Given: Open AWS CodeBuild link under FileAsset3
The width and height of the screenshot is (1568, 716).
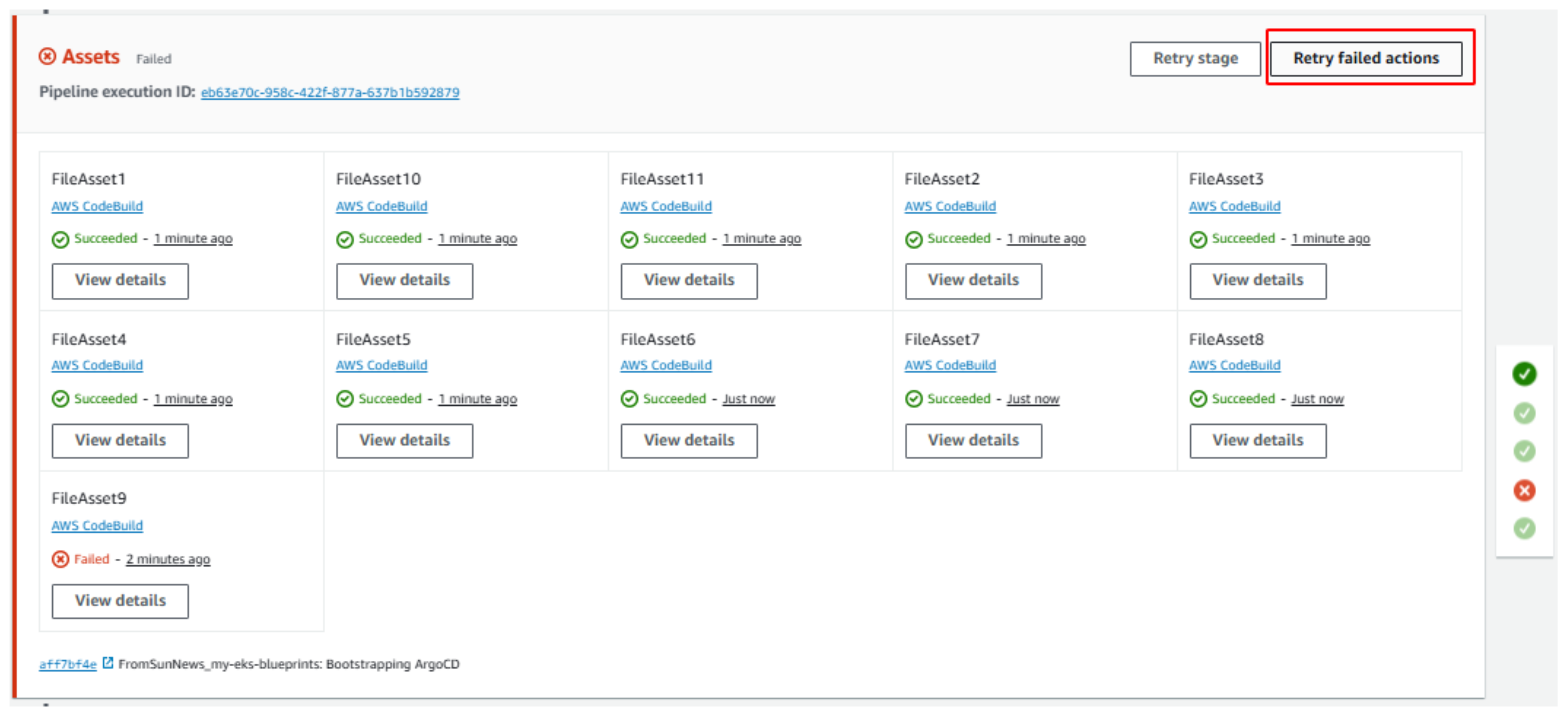Looking at the screenshot, I should tap(1235, 206).
